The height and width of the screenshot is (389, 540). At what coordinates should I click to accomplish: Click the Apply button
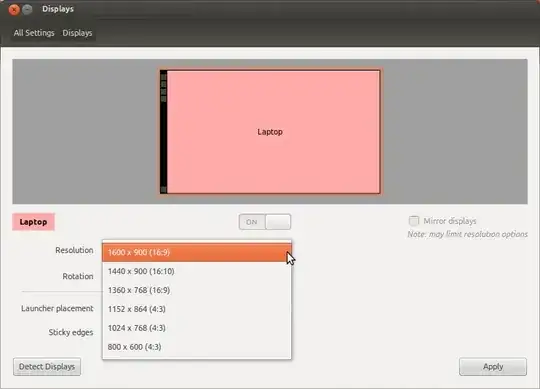tap(493, 367)
